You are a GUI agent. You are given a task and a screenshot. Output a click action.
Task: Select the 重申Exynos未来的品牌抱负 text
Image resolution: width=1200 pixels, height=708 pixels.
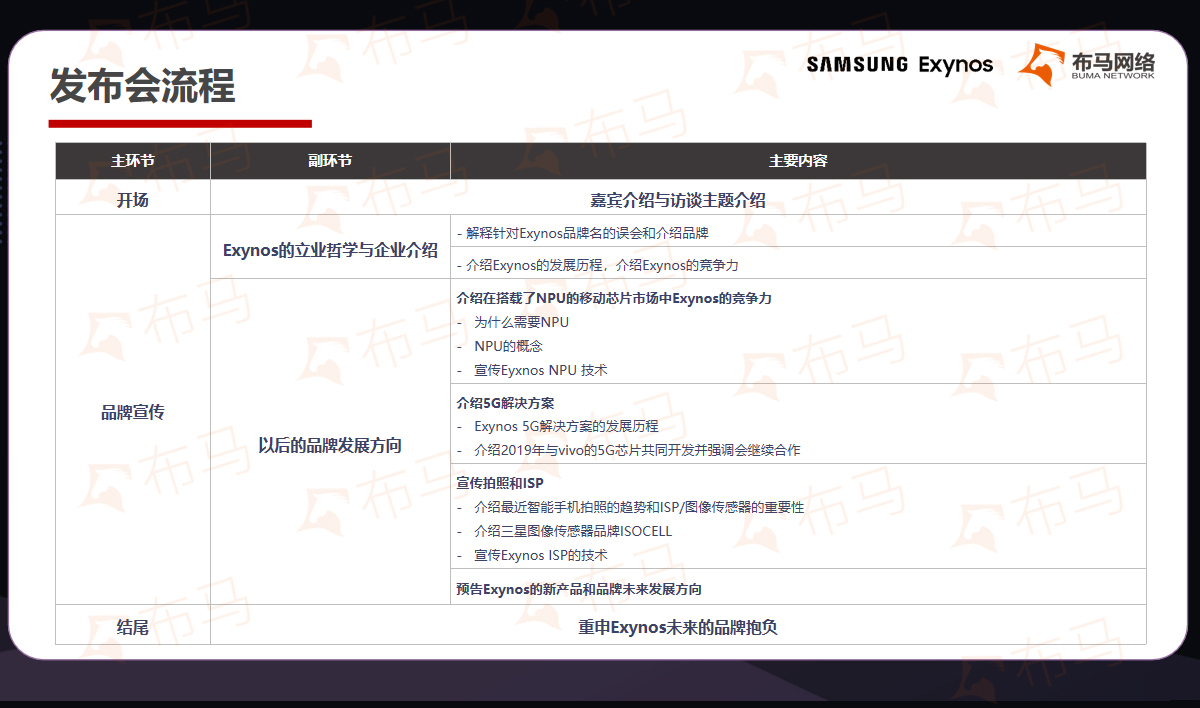(x=678, y=628)
